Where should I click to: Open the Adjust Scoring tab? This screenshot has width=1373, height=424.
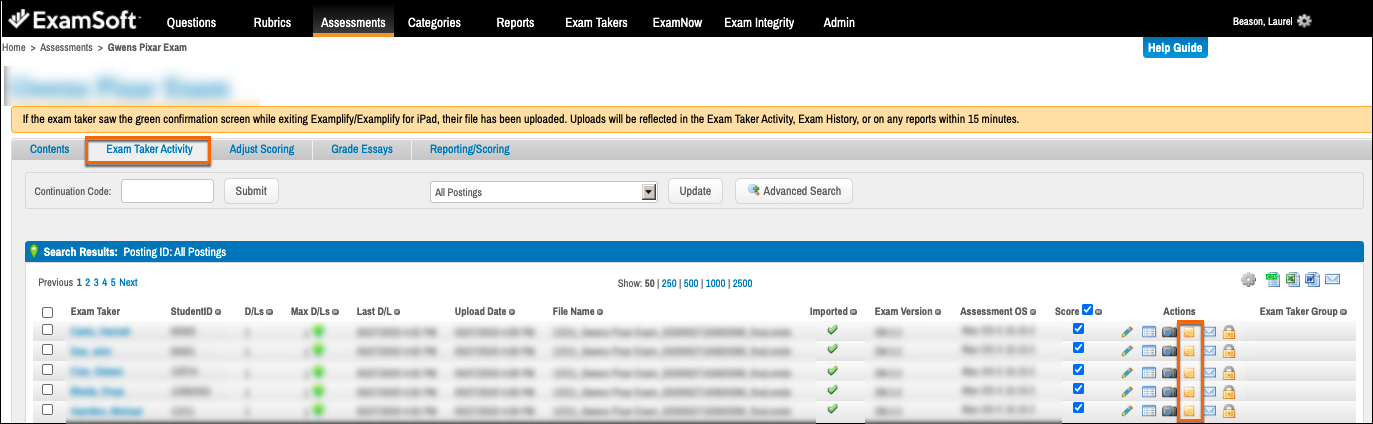tap(262, 150)
